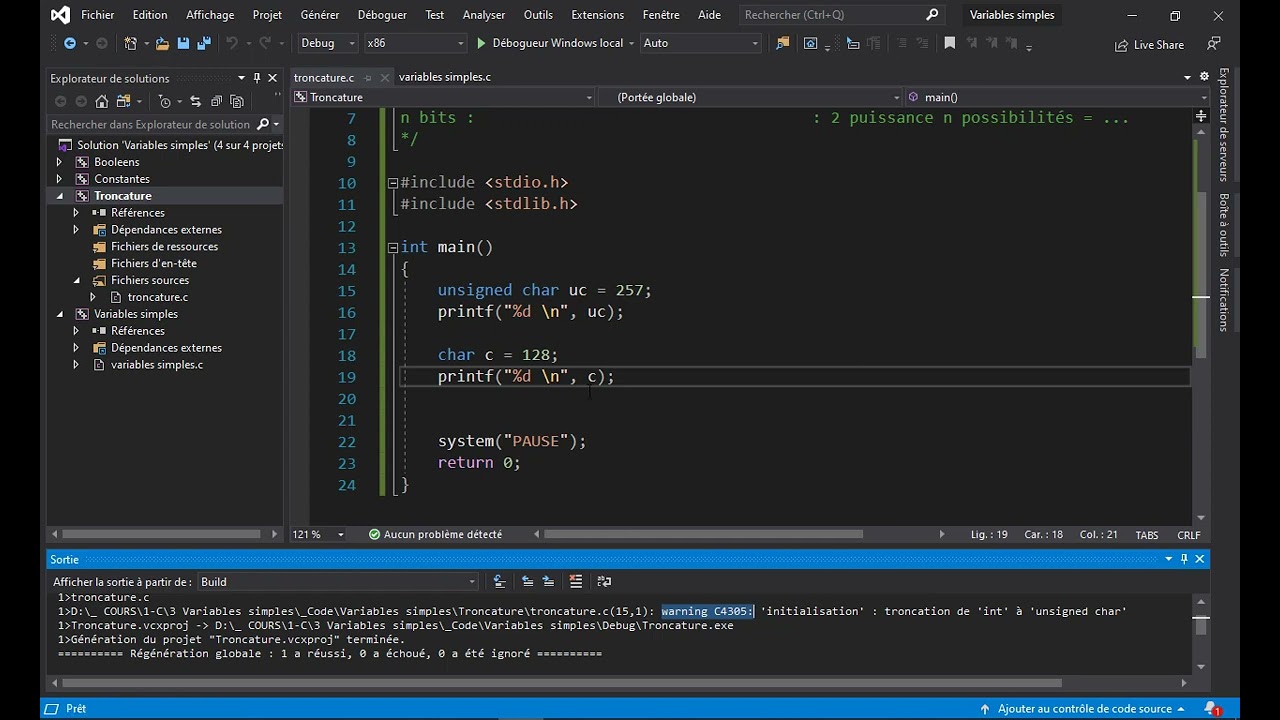
Task: Open the x86 platform dropdown
Action: pos(414,43)
